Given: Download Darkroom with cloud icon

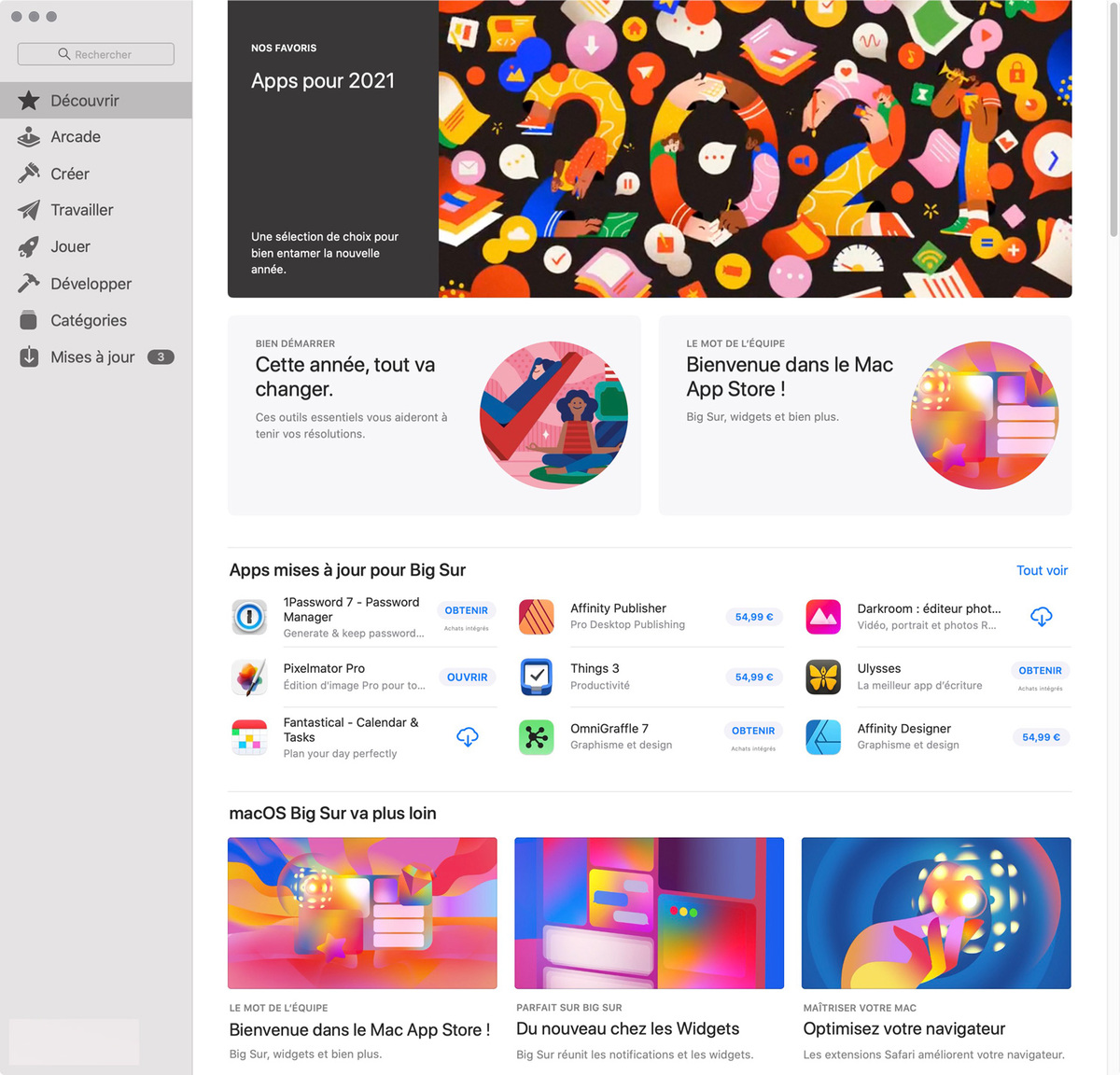Looking at the screenshot, I should (1042, 617).
